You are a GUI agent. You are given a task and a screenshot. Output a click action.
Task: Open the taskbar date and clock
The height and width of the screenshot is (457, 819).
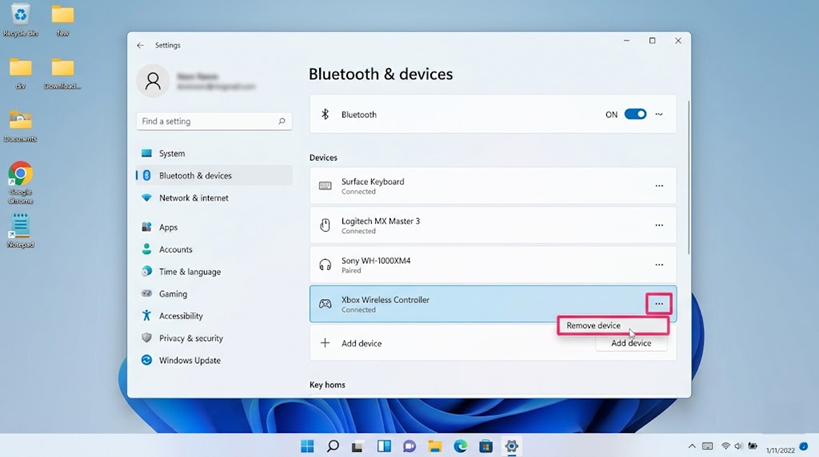point(780,450)
